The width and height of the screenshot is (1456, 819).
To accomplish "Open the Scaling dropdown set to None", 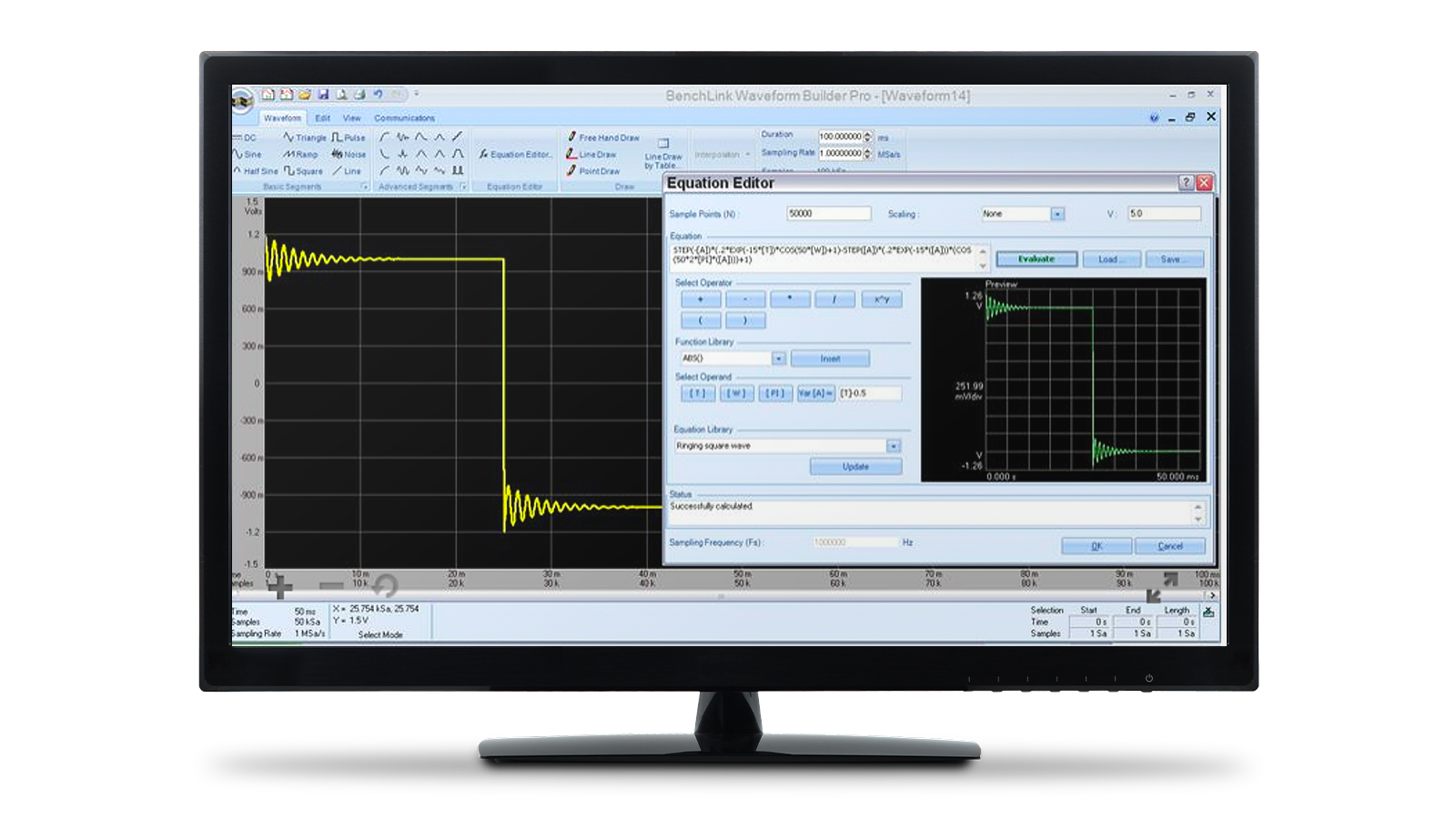I will point(1057,214).
